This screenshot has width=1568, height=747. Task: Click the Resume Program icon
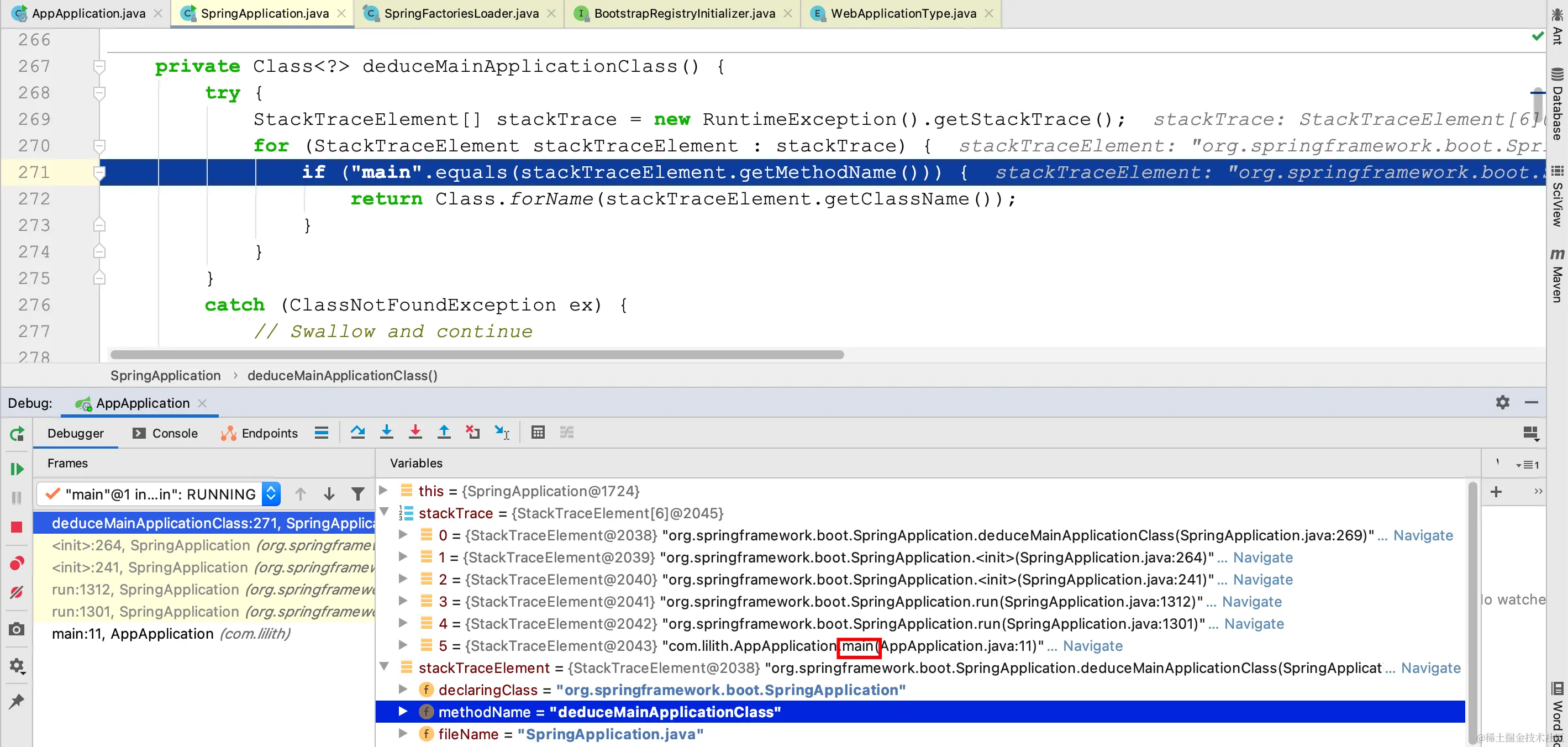point(17,469)
